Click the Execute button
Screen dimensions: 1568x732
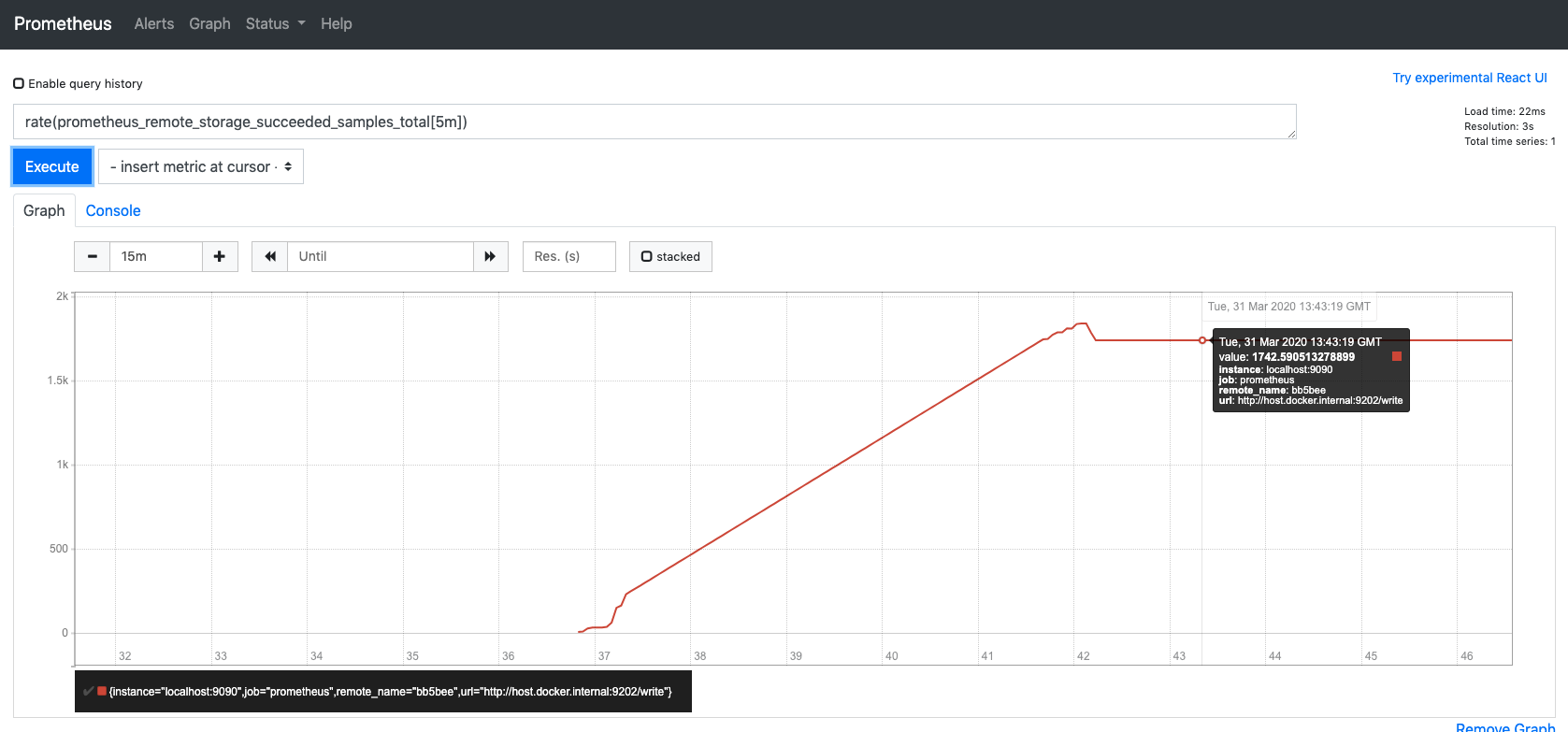[52, 166]
